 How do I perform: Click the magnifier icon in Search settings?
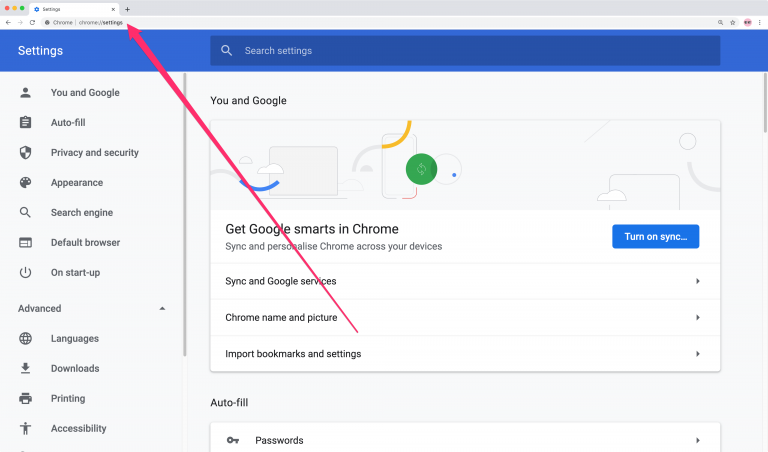point(226,50)
